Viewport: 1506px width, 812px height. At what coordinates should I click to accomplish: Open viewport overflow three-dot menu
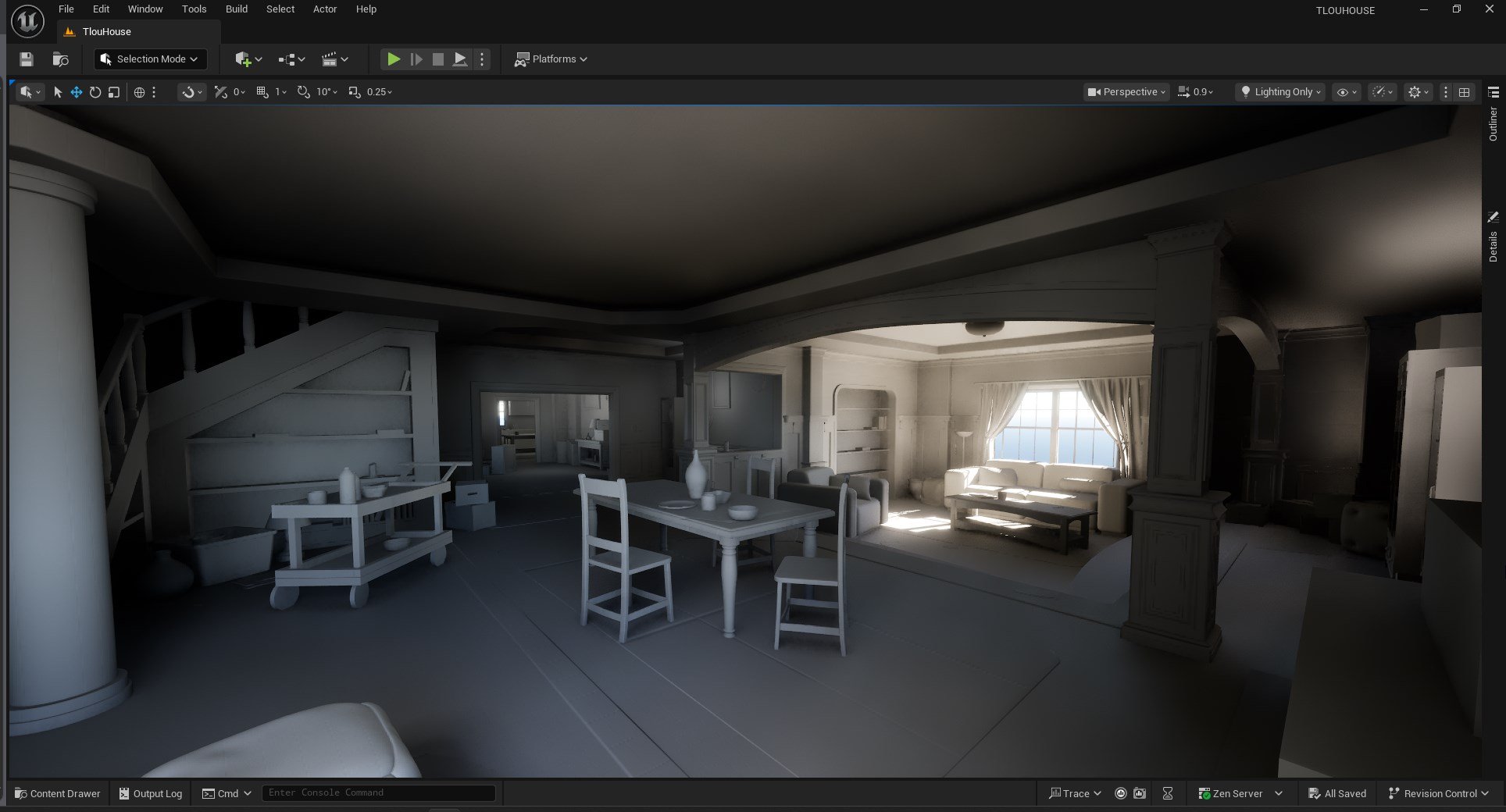coord(1446,92)
